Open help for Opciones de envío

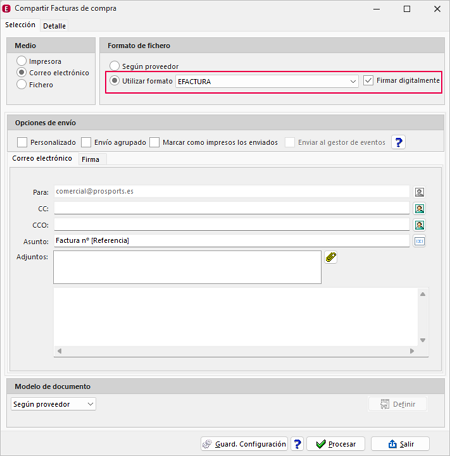(x=398, y=142)
